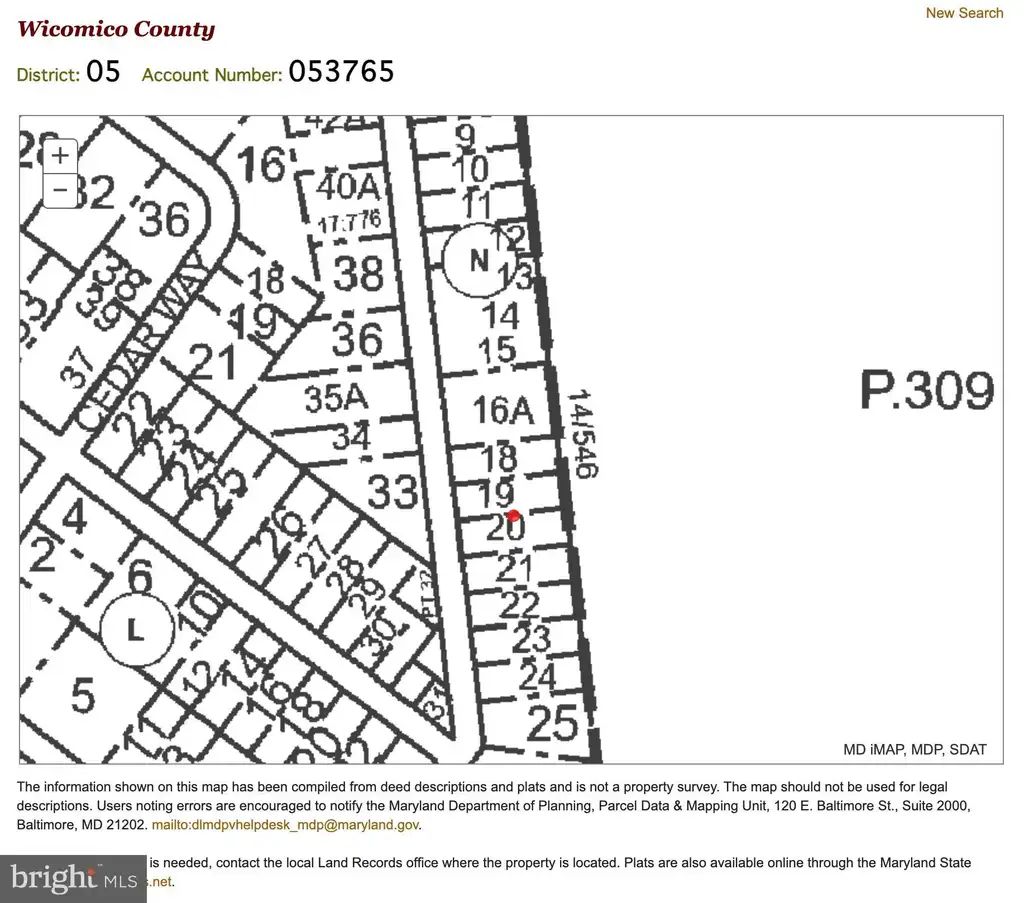Image resolution: width=1024 pixels, height=903 pixels.
Task: Click the MD iMAP, MDP, SDAT attribution
Action: (x=915, y=750)
